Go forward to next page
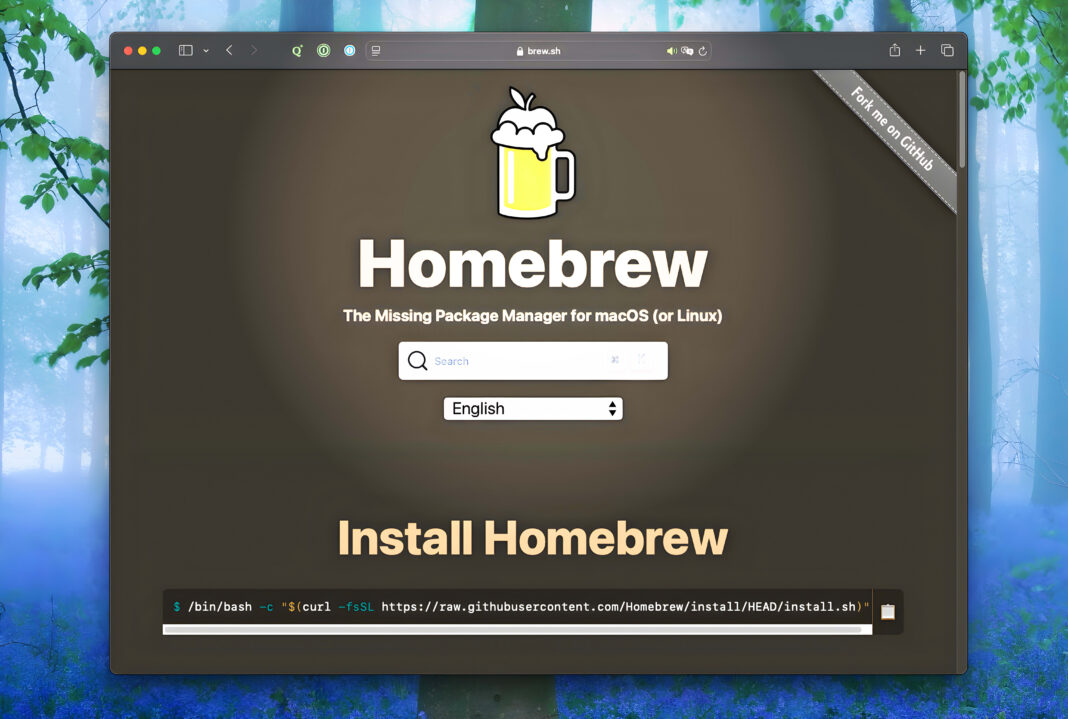Image resolution: width=1068 pixels, height=719 pixels. [x=253, y=50]
